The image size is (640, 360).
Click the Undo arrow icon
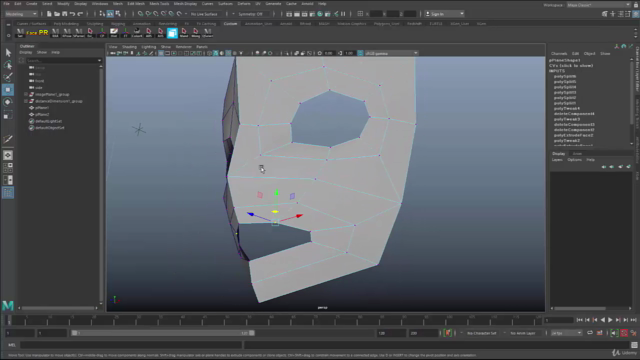click(72, 14)
